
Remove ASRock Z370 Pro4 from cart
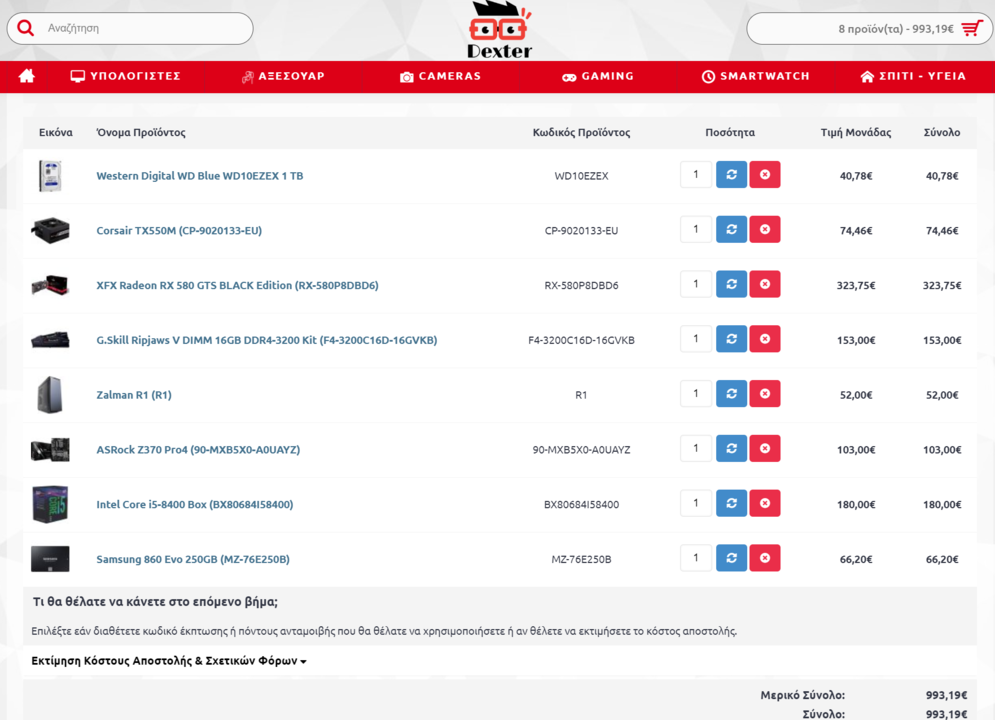point(765,448)
